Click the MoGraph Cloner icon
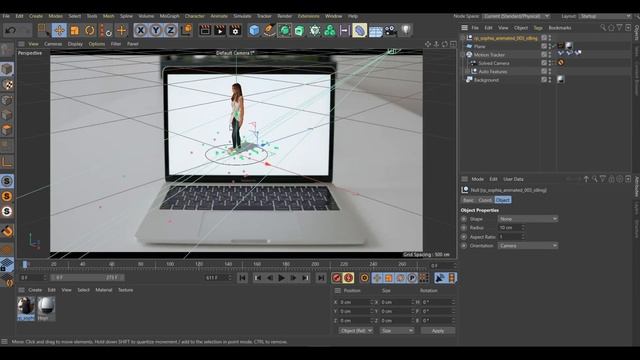Viewport: 640px width, 360px height. (x=329, y=30)
